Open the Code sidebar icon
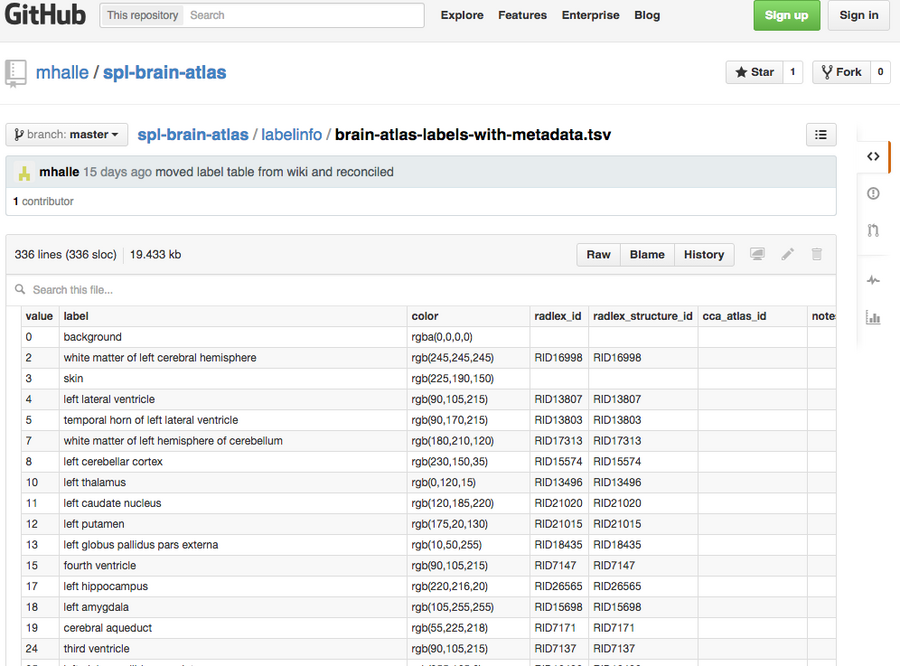Screen dimensions: 900x666 (x=873, y=156)
